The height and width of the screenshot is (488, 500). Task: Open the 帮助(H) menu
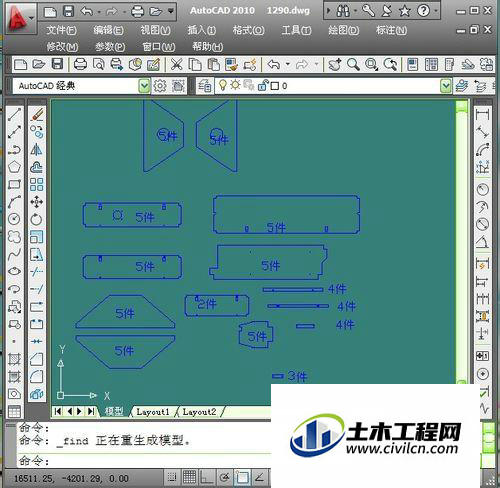(x=207, y=47)
